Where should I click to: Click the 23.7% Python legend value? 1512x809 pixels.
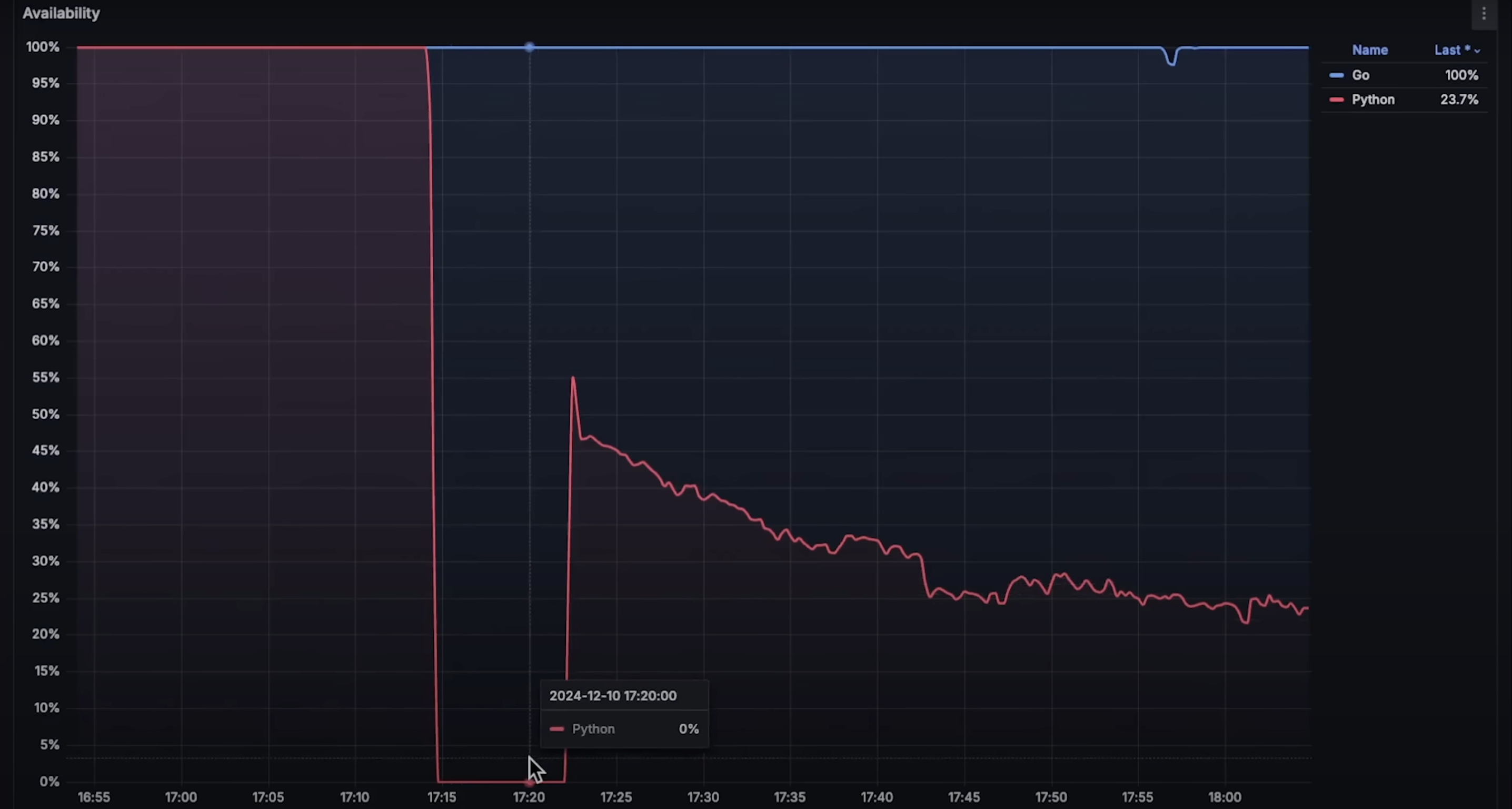(1459, 100)
